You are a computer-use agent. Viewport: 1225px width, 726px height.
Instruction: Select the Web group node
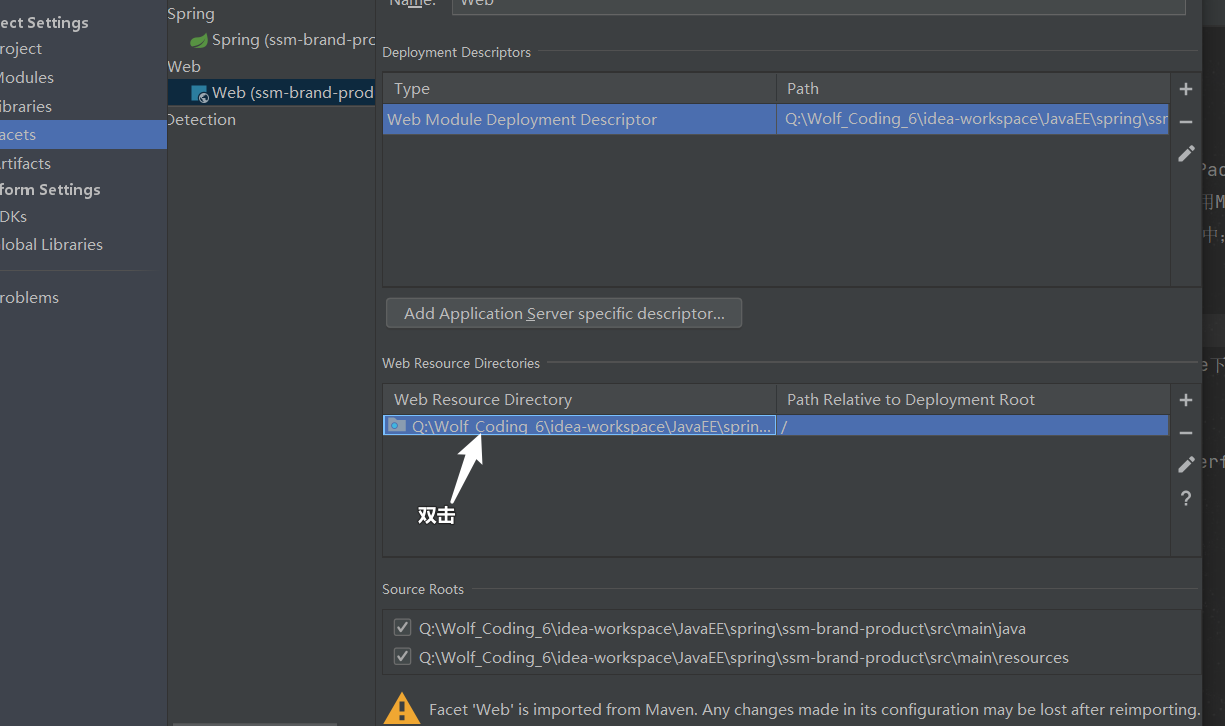pos(184,66)
